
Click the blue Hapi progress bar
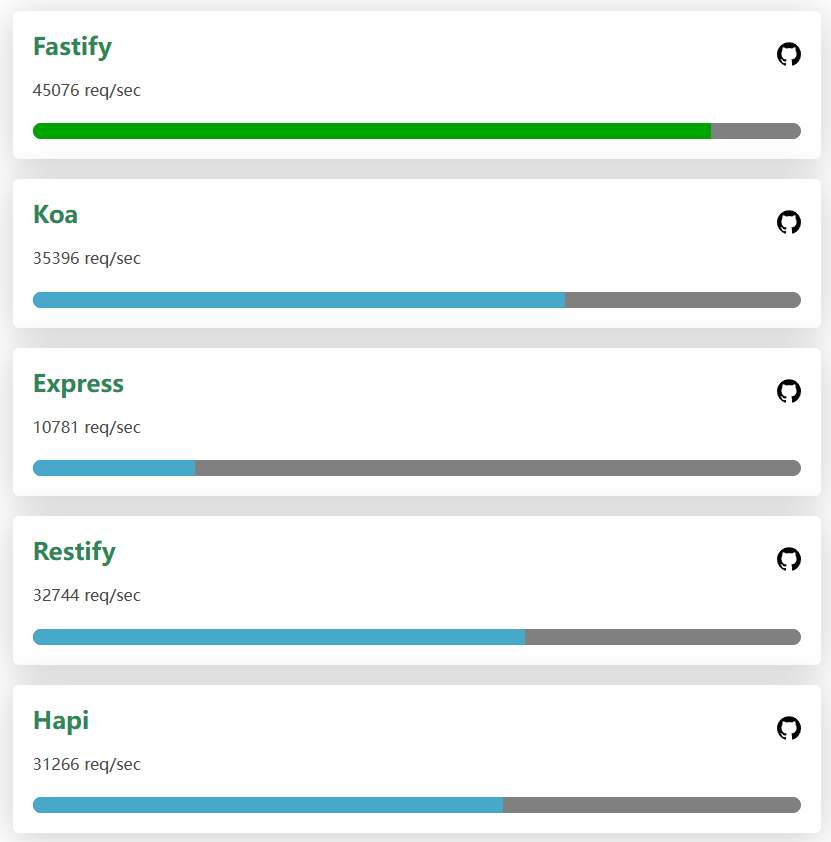click(x=268, y=805)
